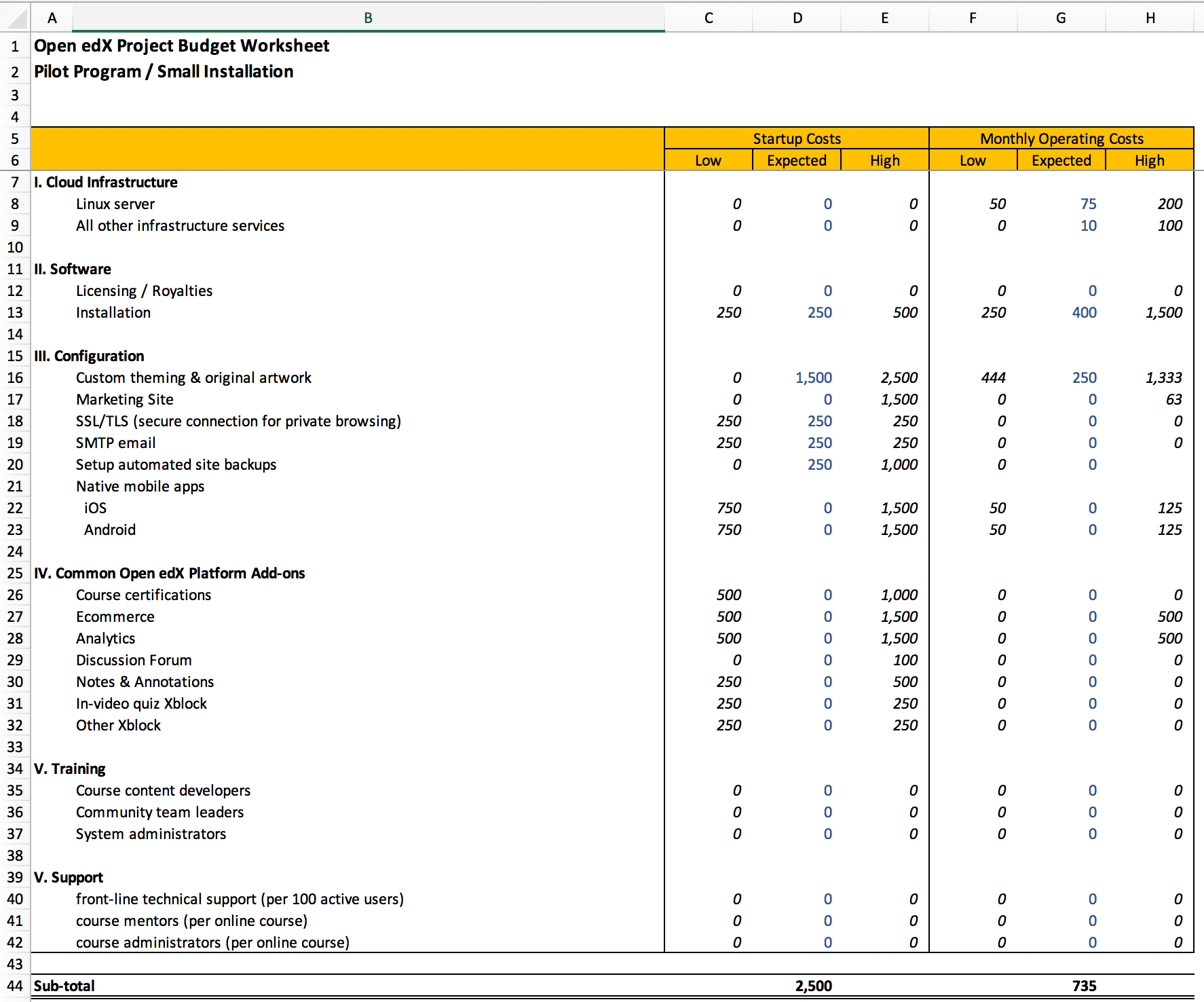
Task: Click 'Licensing / Royalties' cell
Action: (x=144, y=291)
